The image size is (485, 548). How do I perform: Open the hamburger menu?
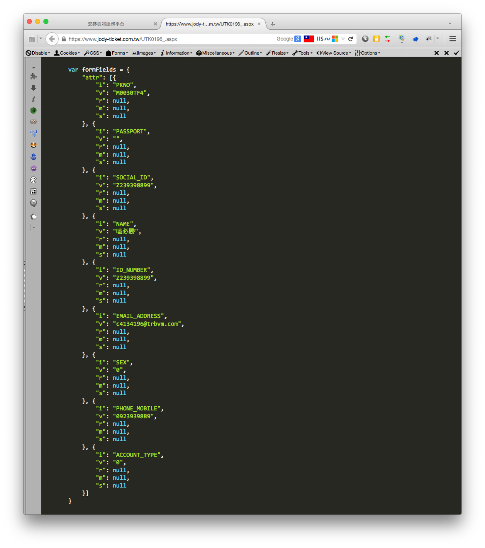tap(453, 39)
